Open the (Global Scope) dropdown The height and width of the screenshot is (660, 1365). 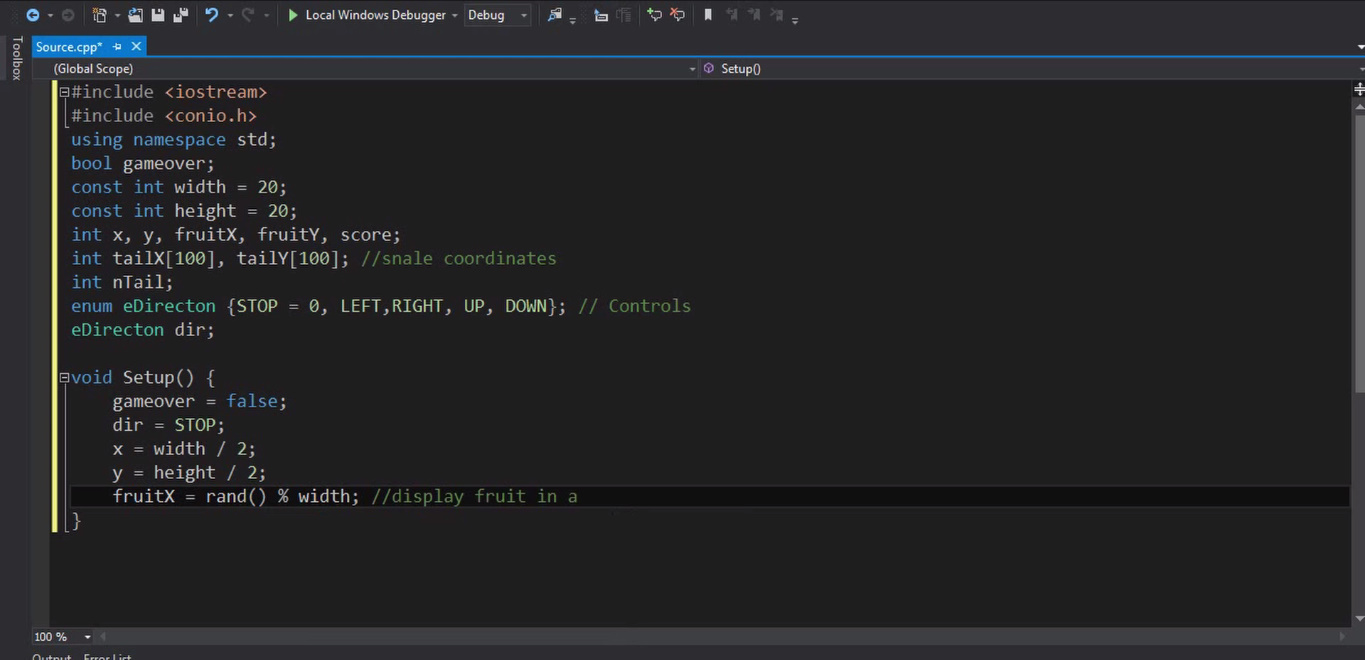(x=692, y=68)
